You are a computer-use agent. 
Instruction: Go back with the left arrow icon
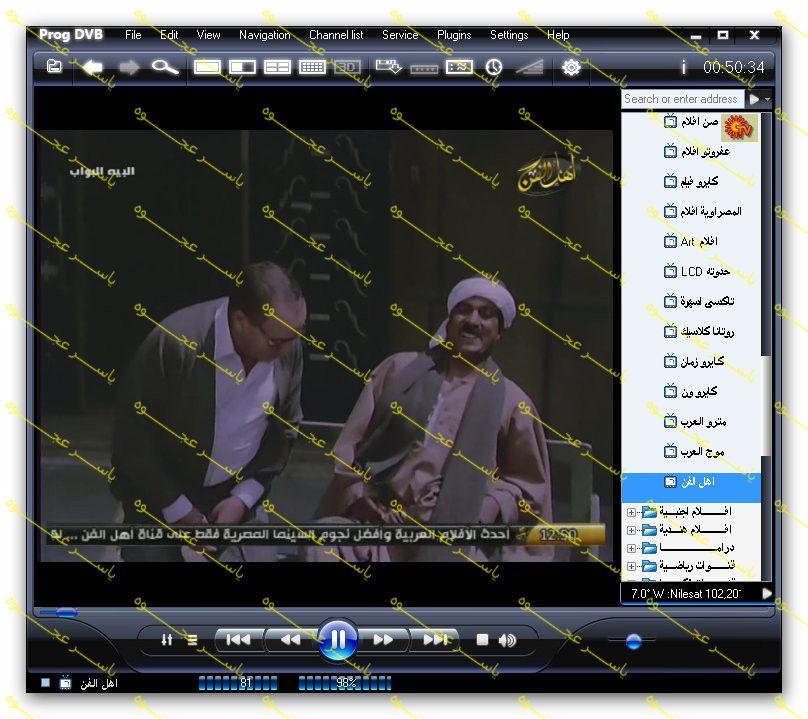(x=93, y=67)
